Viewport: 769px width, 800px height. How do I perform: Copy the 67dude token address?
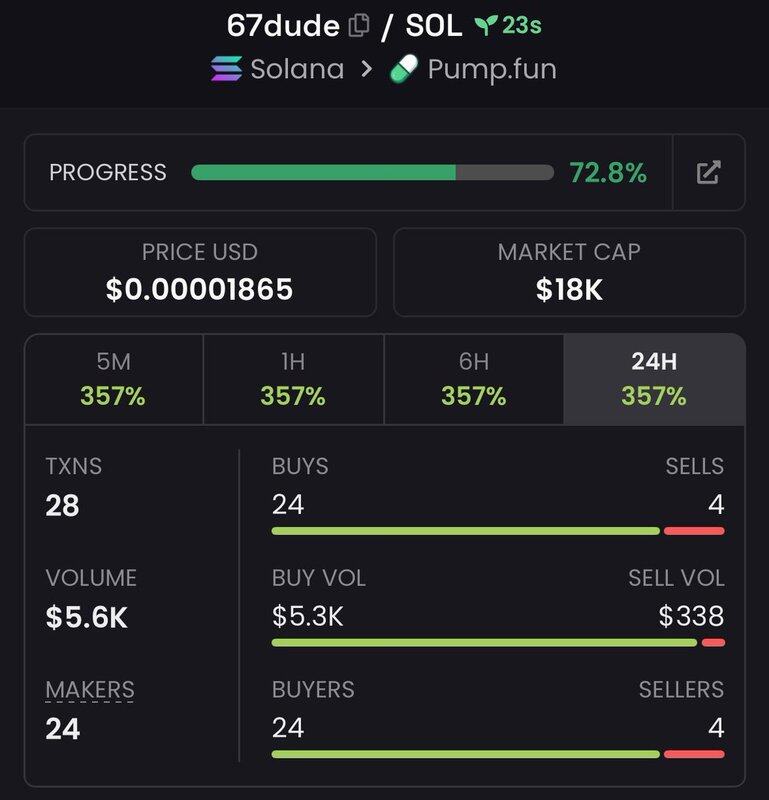[x=358, y=27]
